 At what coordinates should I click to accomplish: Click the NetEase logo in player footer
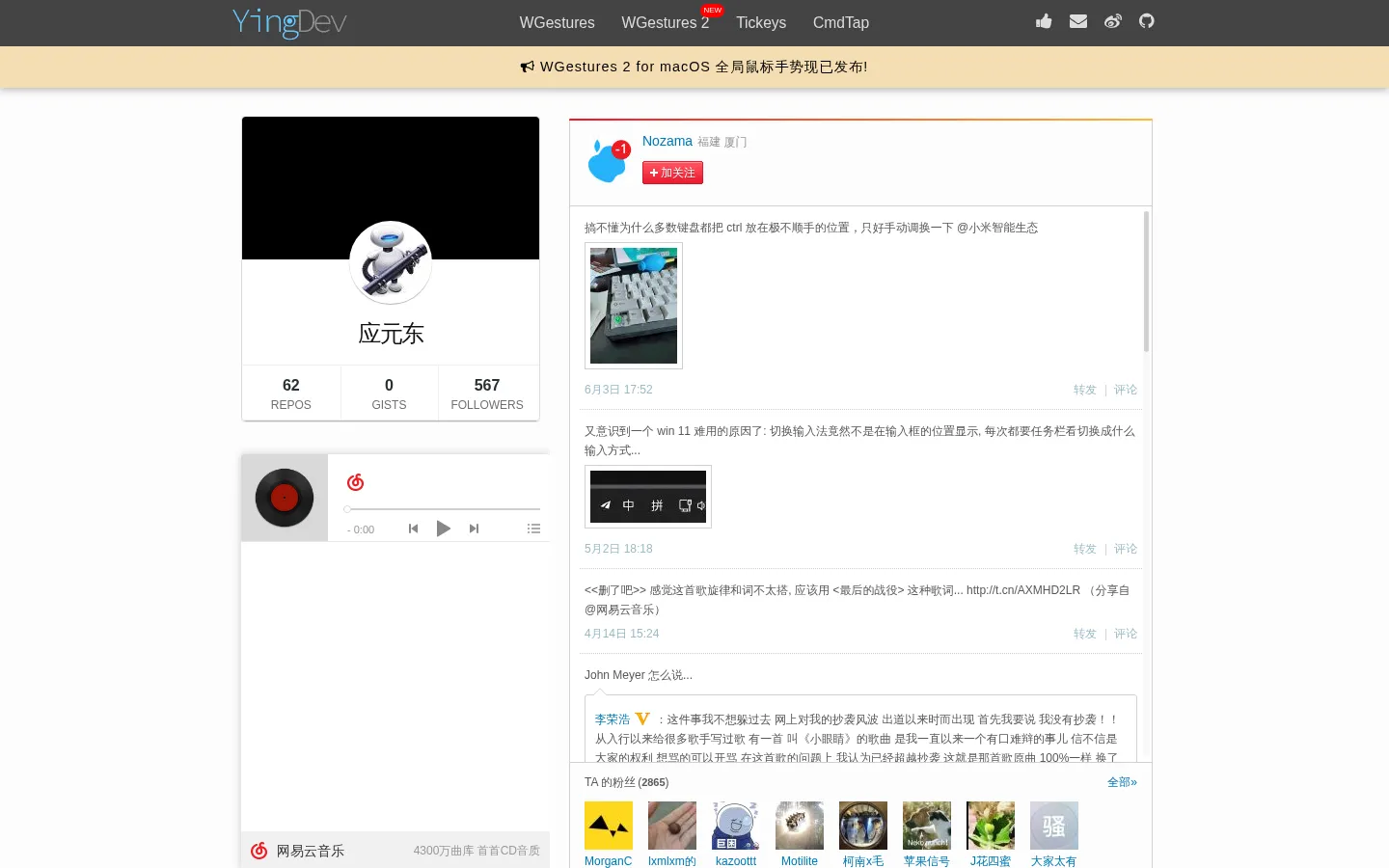point(259,851)
